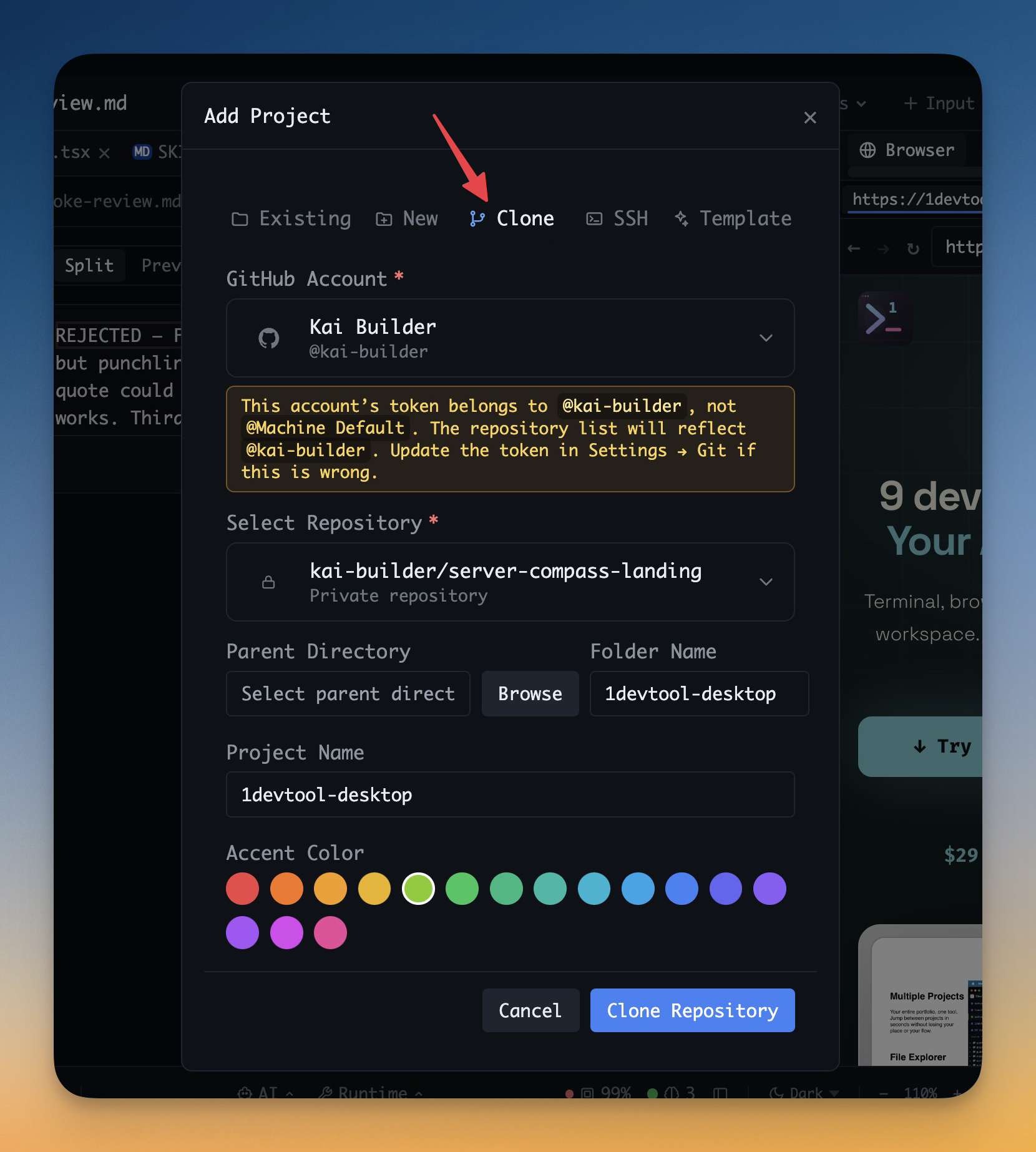The width and height of the screenshot is (1036, 1152).
Task: Open the Select Repository dropdown
Action: click(766, 582)
